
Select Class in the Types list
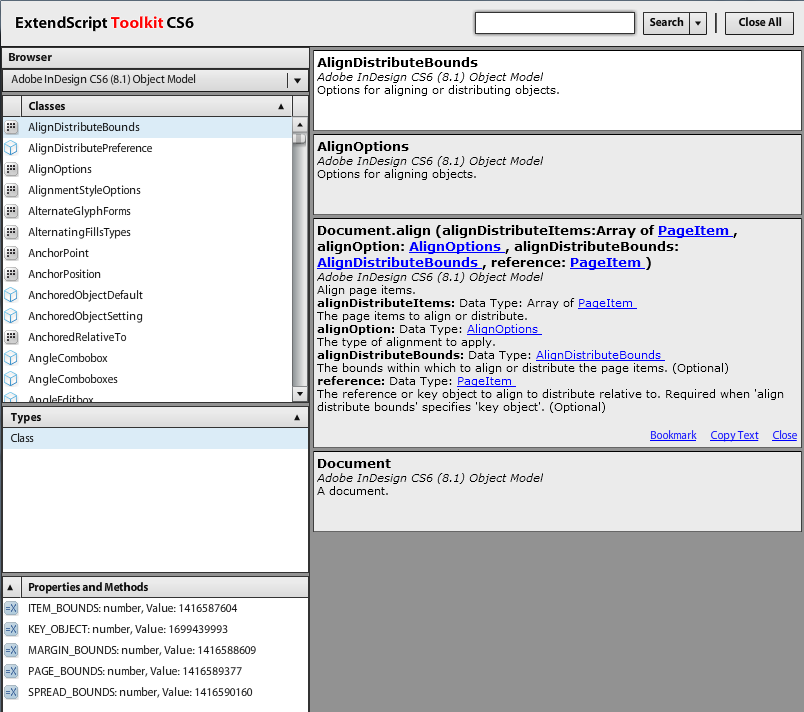coord(155,439)
